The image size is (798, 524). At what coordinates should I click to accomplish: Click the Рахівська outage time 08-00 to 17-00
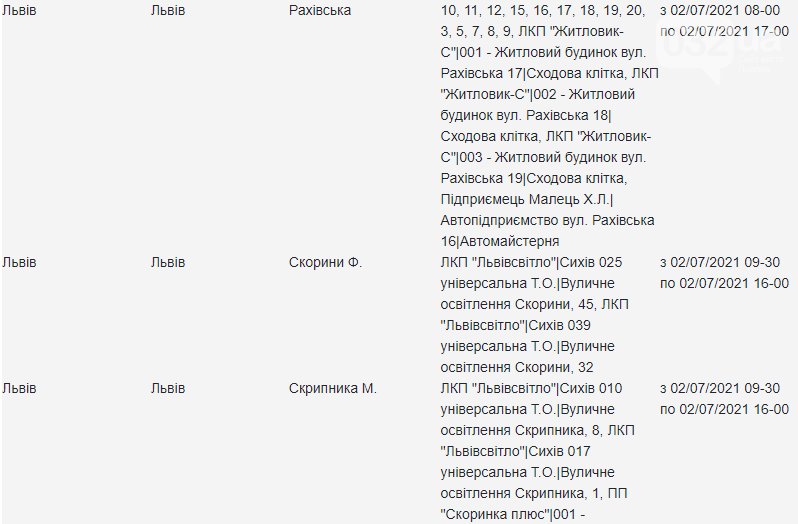click(724, 21)
